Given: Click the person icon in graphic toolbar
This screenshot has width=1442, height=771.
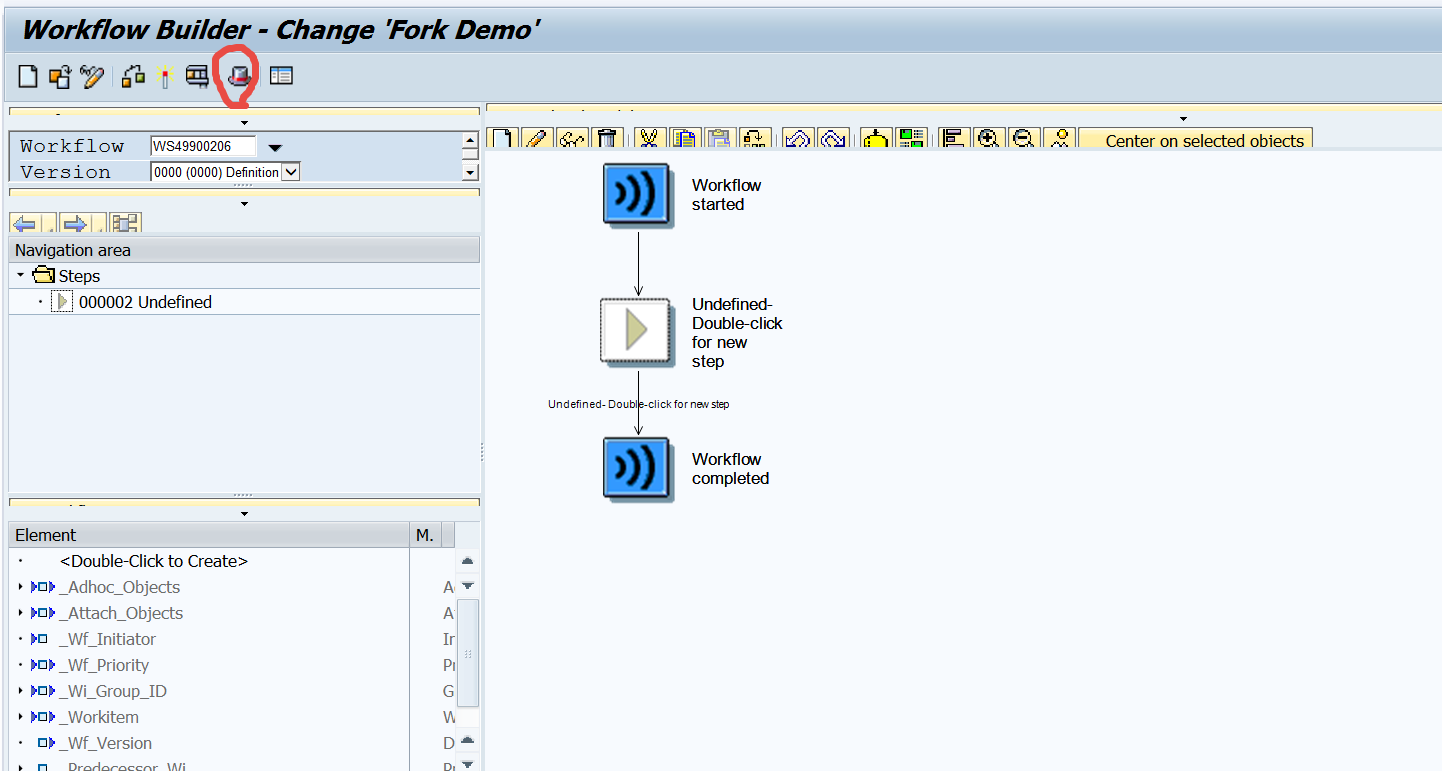Looking at the screenshot, I should (1058, 139).
